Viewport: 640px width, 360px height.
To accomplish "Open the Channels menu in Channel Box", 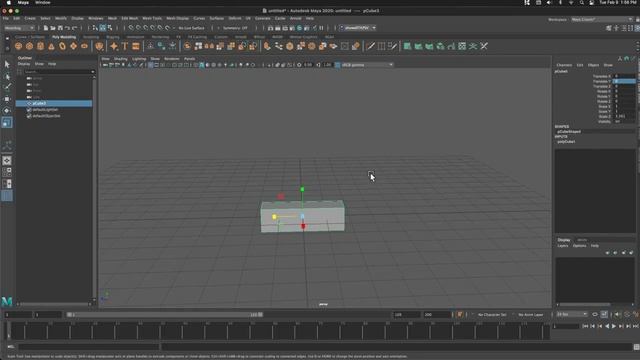I will pyautogui.click(x=564, y=65).
